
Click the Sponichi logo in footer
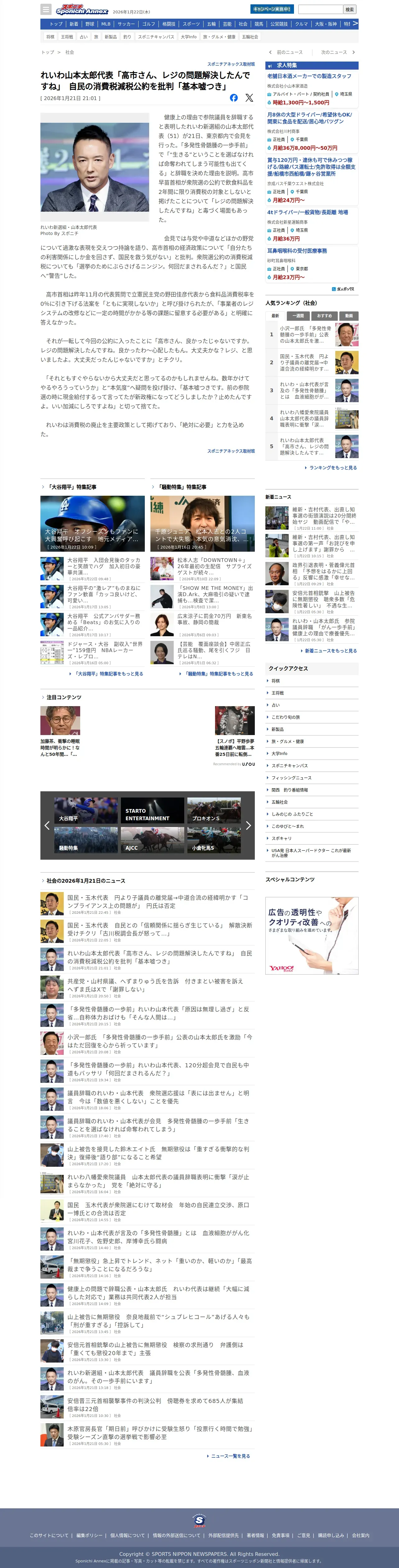[x=199, y=1520]
